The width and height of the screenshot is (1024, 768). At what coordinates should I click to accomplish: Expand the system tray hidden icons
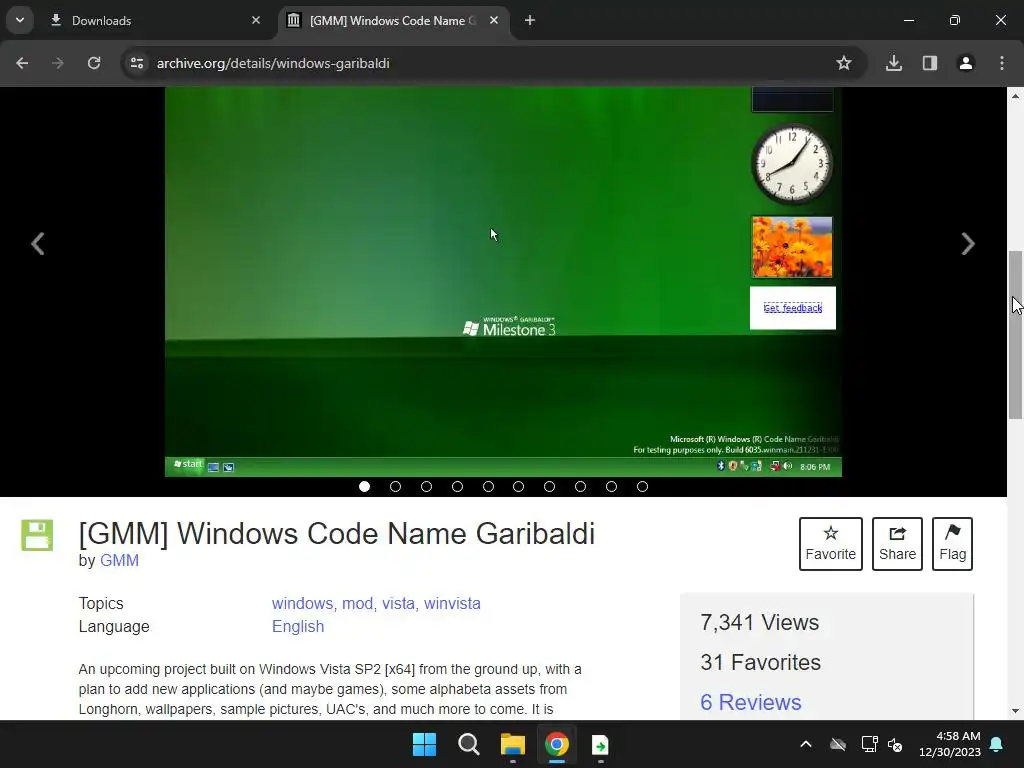click(x=806, y=744)
